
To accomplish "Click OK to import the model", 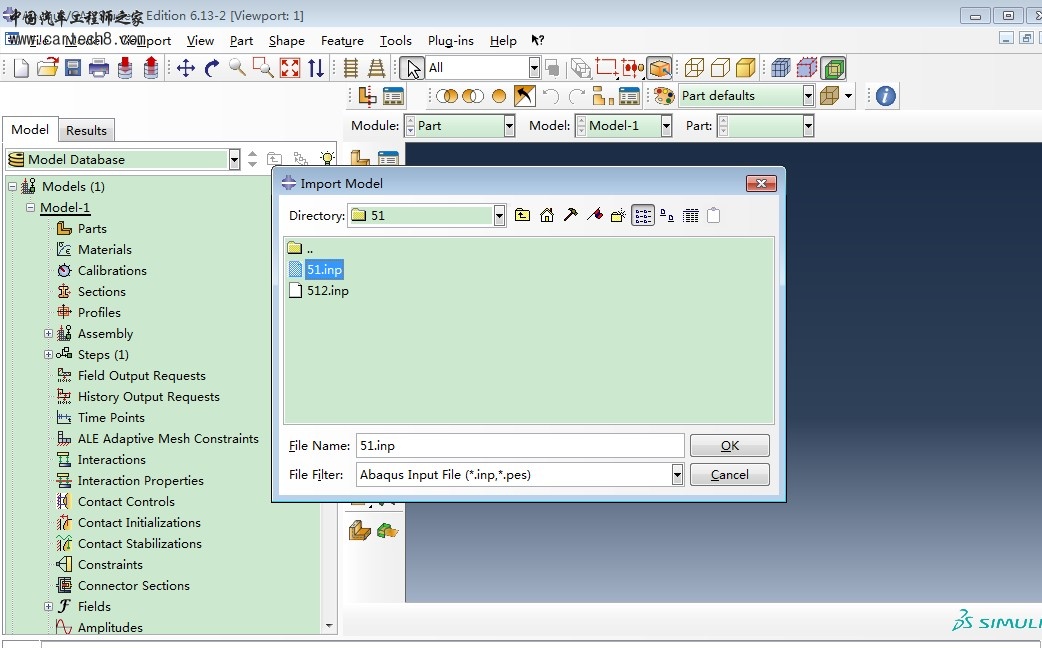I will (x=729, y=446).
